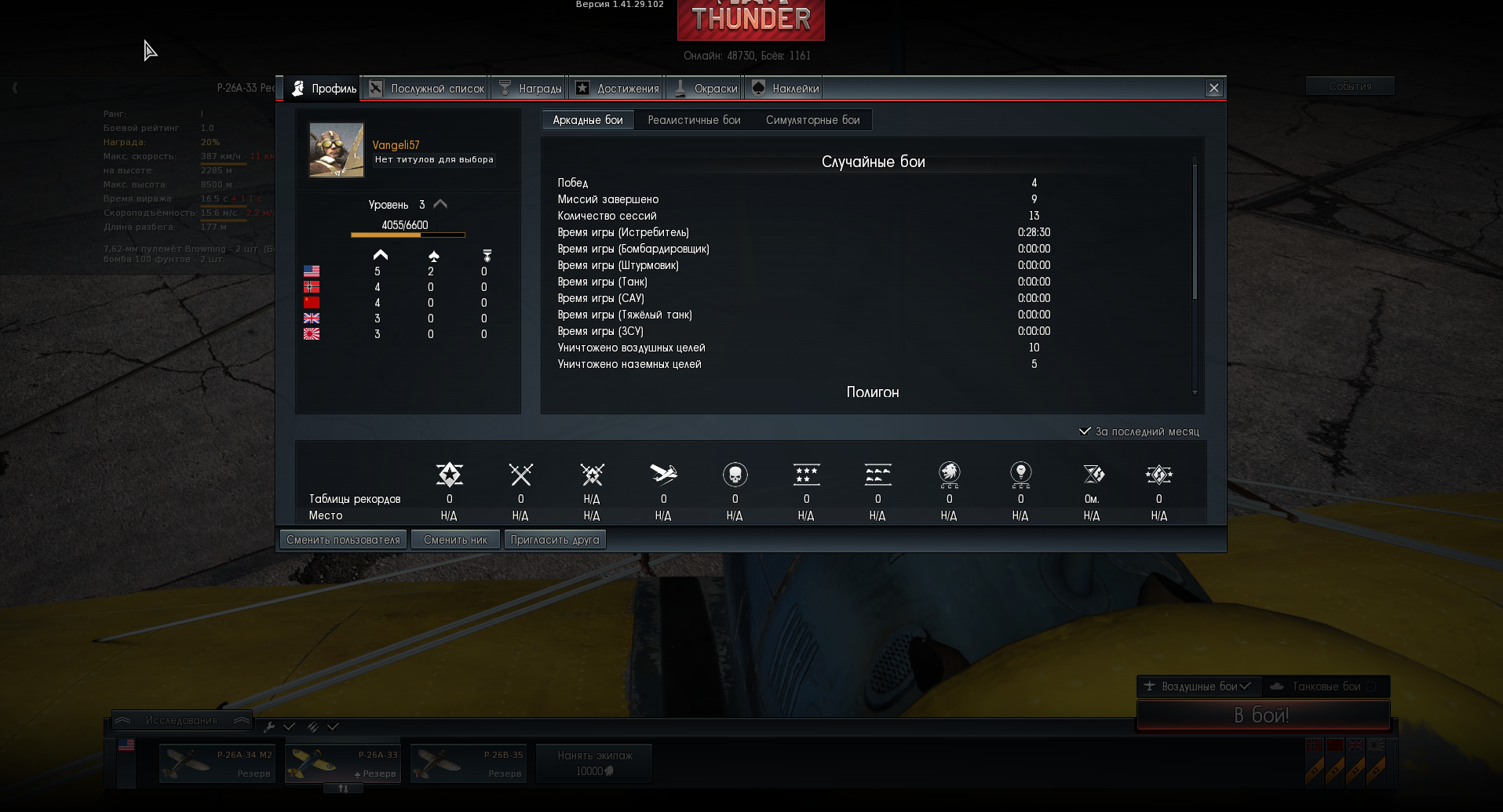Screen dimensions: 1503x812
Task: Click the player name 'Vangeli57'
Action: pyautogui.click(x=396, y=145)
